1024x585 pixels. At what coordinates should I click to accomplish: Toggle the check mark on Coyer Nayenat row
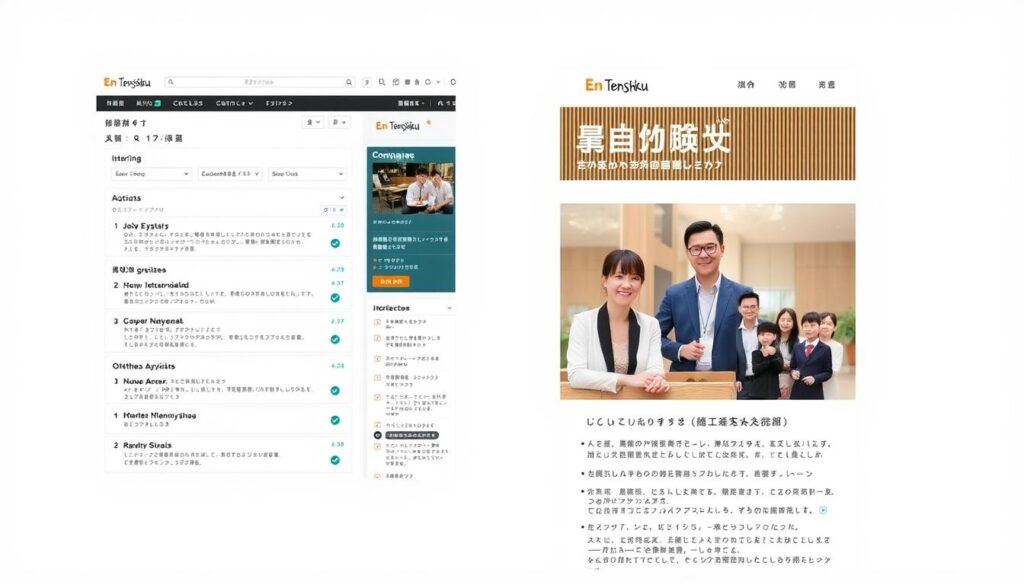(x=335, y=340)
